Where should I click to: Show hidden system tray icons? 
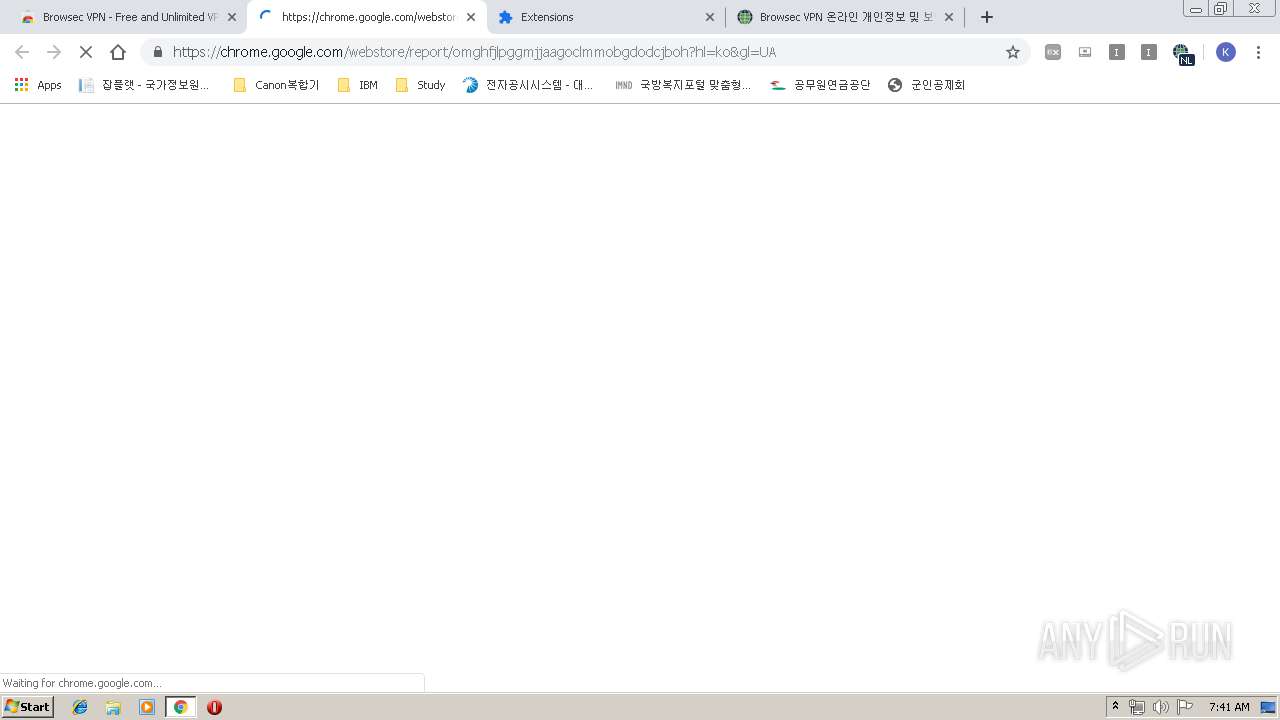[x=1116, y=707]
